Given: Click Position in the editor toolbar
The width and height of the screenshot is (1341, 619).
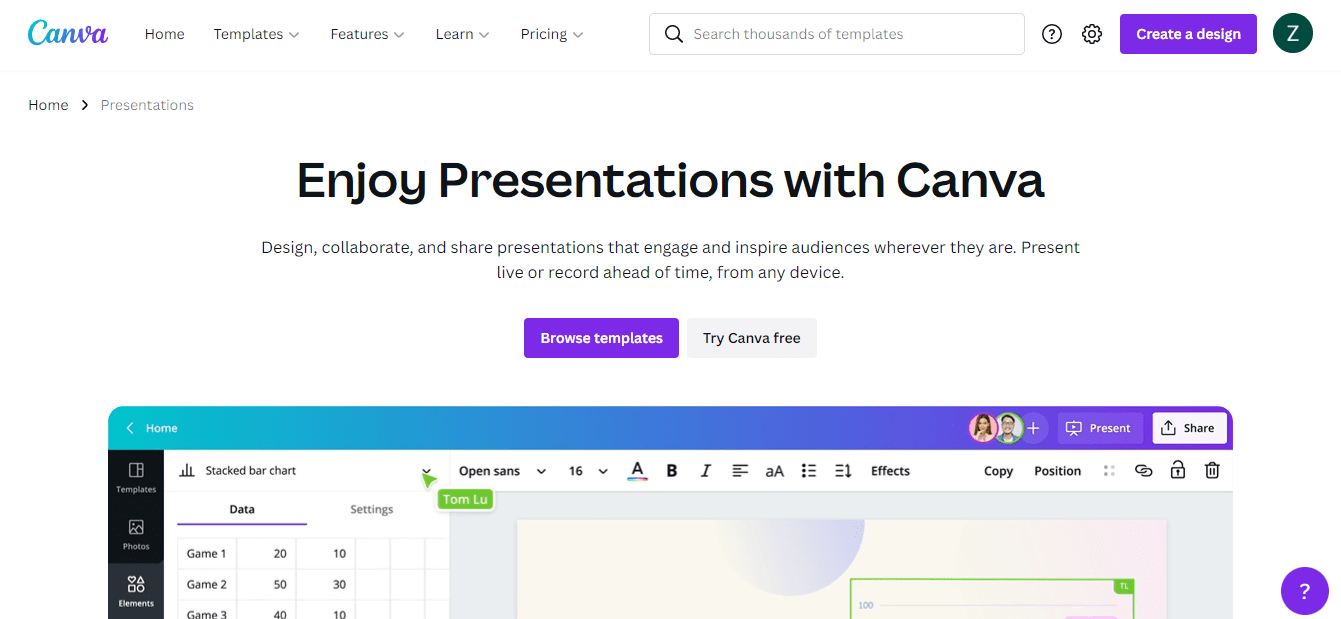Looking at the screenshot, I should pyautogui.click(x=1057, y=471).
